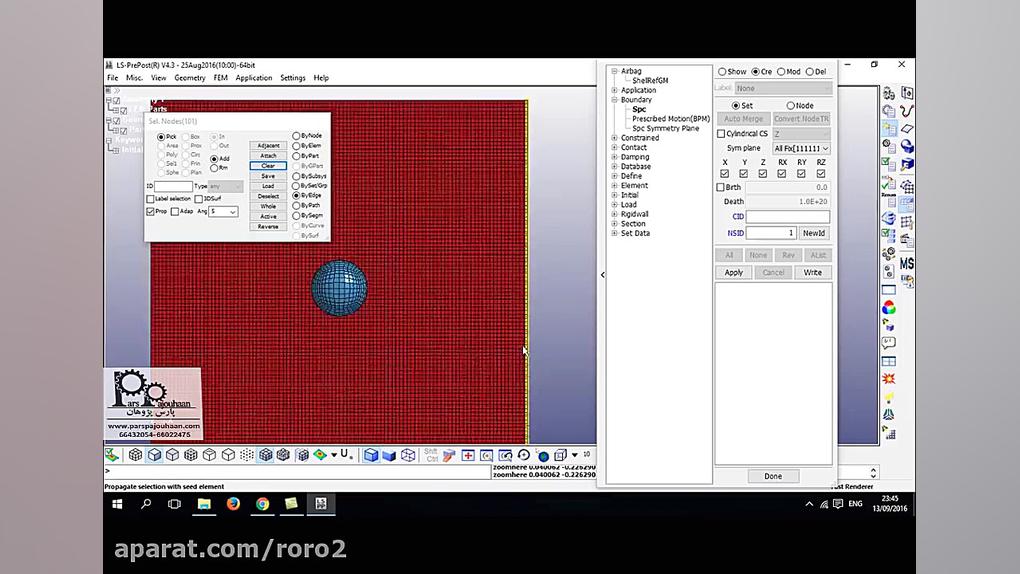The width and height of the screenshot is (1020, 574).
Task: Select Prescribed Motion(BPM) tree item
Action: (671, 119)
